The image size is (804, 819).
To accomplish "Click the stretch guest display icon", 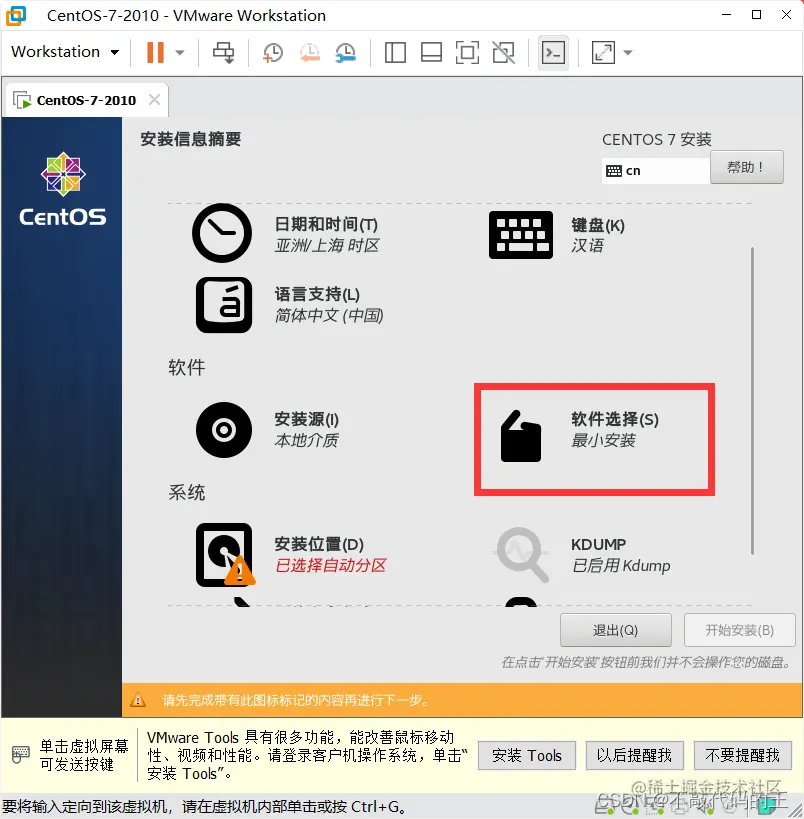I will 603,52.
